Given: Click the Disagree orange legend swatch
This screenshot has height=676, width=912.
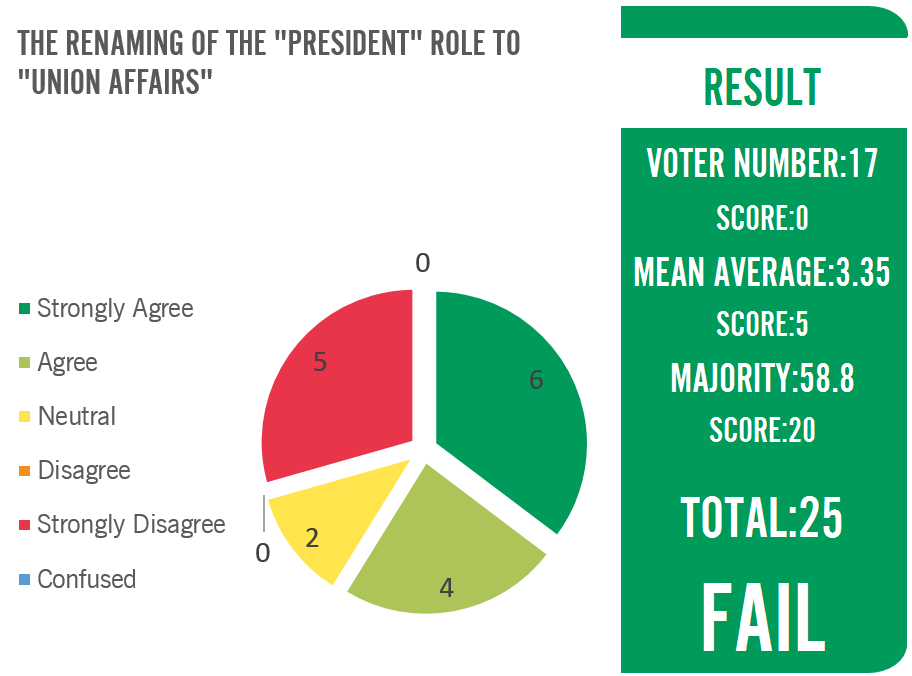Looking at the screenshot, I should click(x=26, y=471).
